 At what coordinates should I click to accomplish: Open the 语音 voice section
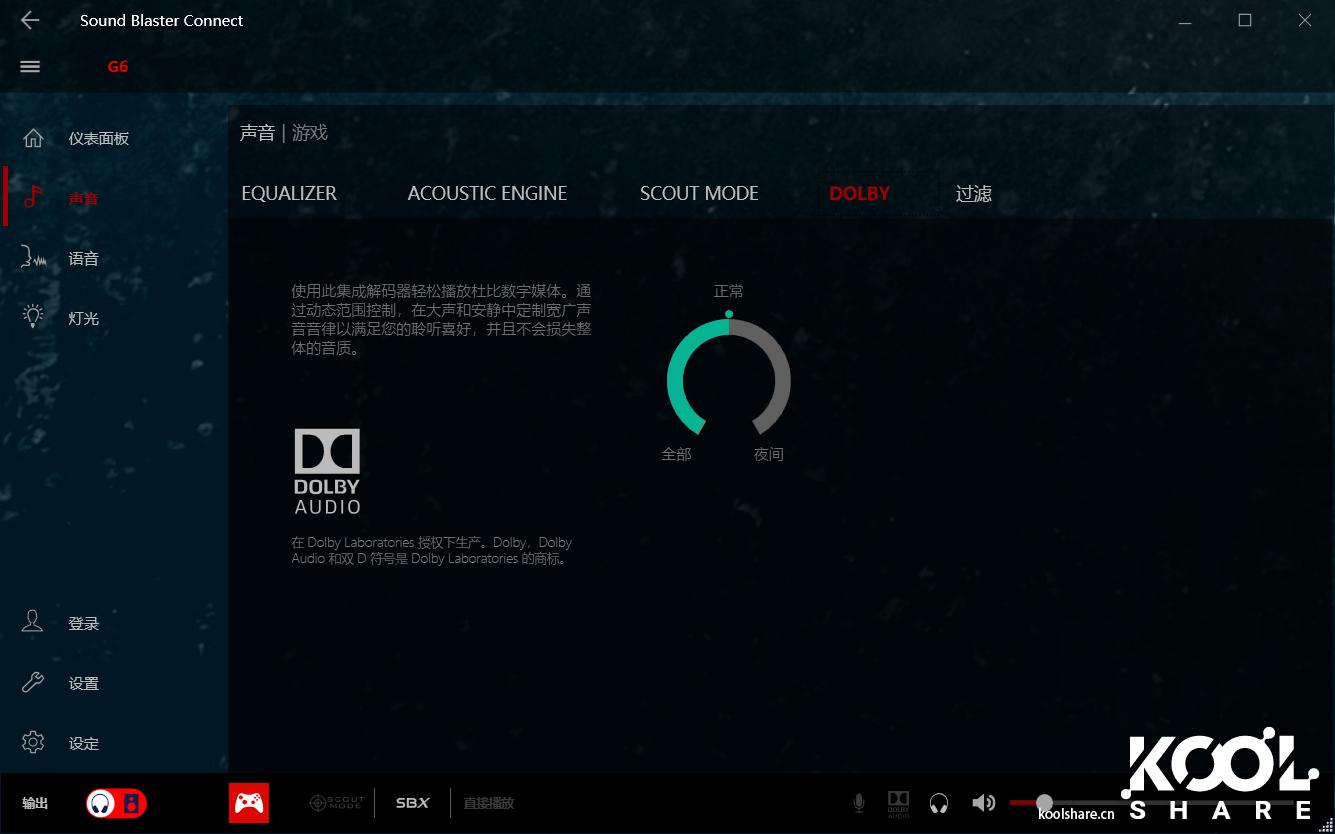click(83, 259)
